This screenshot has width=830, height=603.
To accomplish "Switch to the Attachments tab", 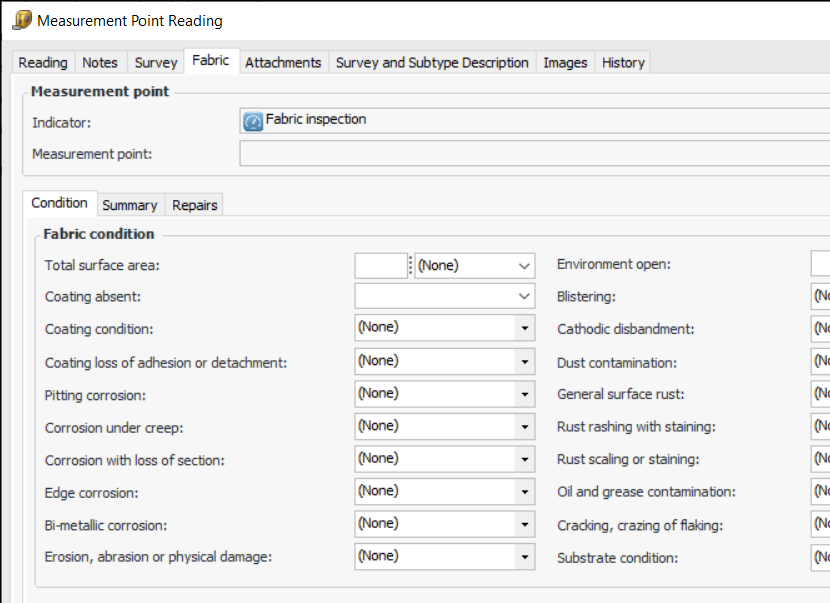I will (x=283, y=62).
